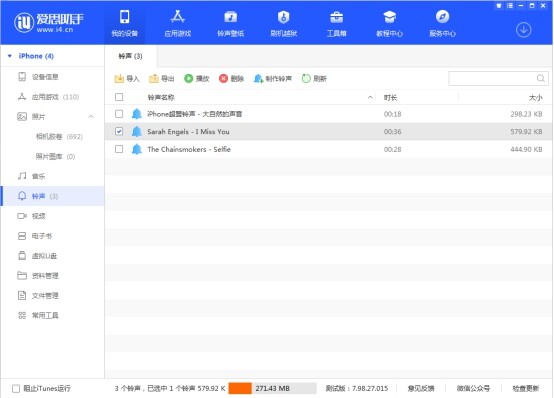This screenshot has width=554, height=398.
Task: Open 资料管理 data management in sidebar
Action: pyautogui.click(x=38, y=275)
